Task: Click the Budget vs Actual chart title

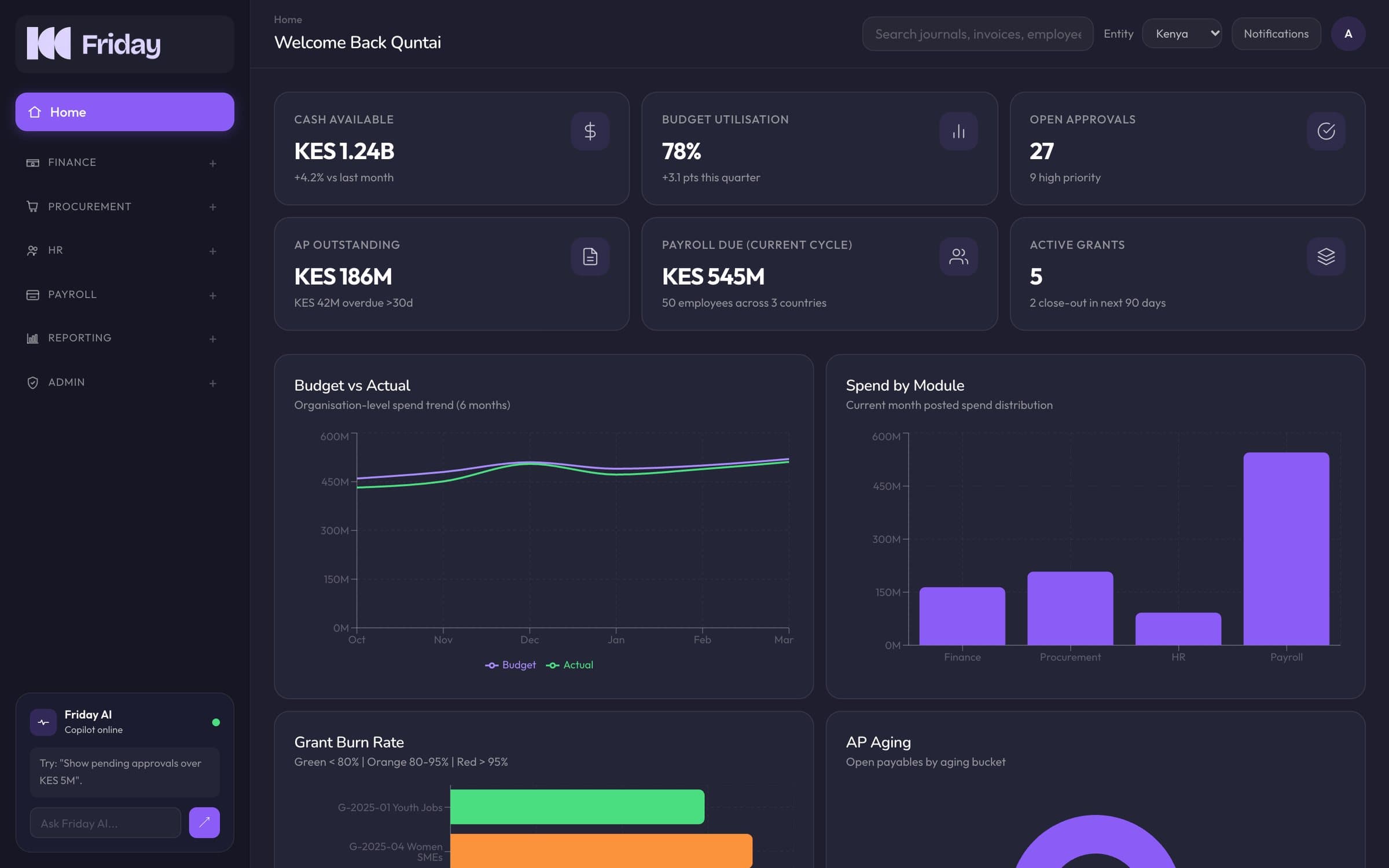Action: click(352, 385)
